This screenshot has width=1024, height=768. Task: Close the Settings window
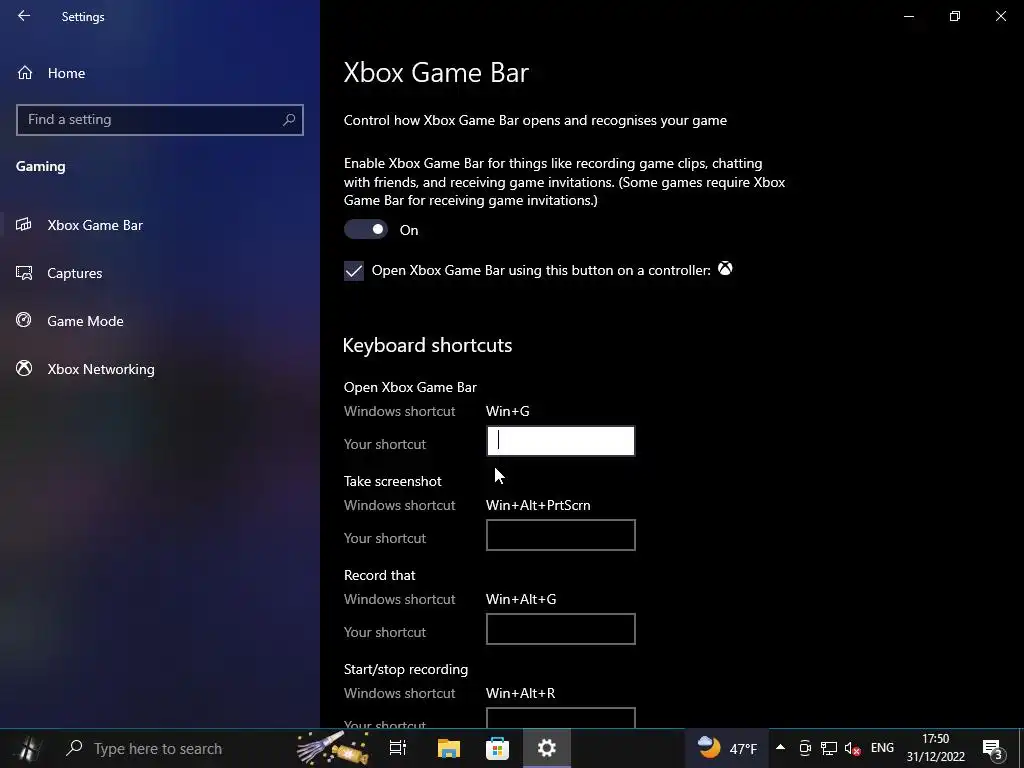1000,16
